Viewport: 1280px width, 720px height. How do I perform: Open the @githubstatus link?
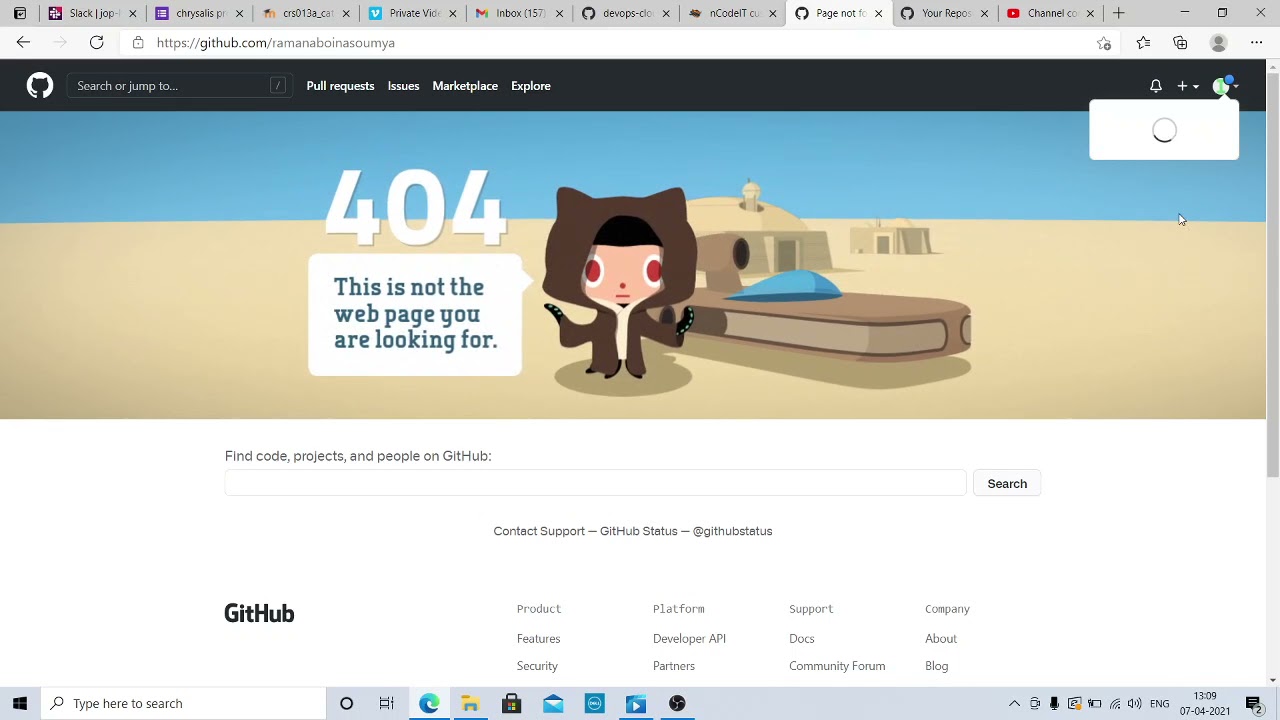733,531
